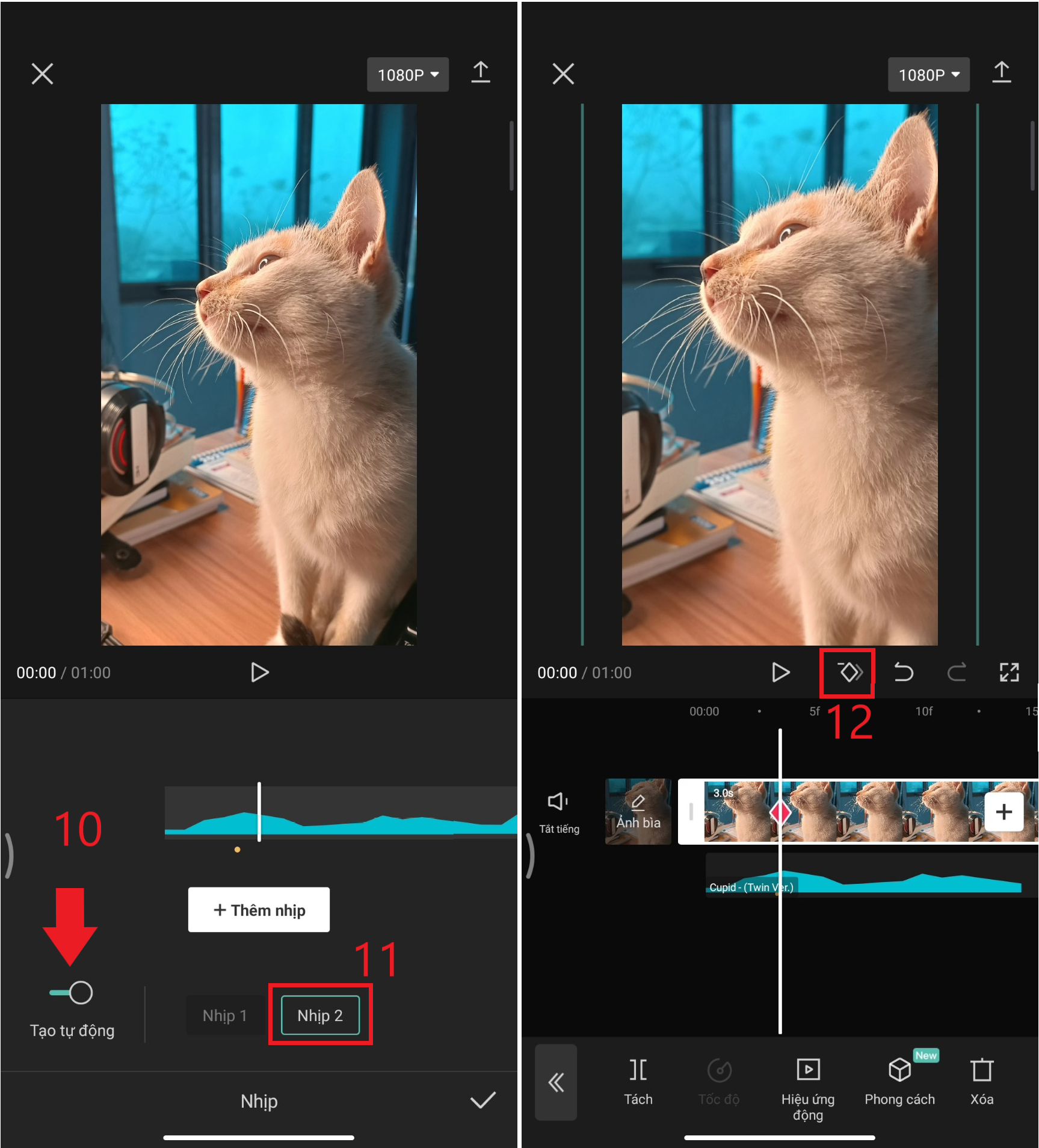Open fullscreen preview icon

1009,672
